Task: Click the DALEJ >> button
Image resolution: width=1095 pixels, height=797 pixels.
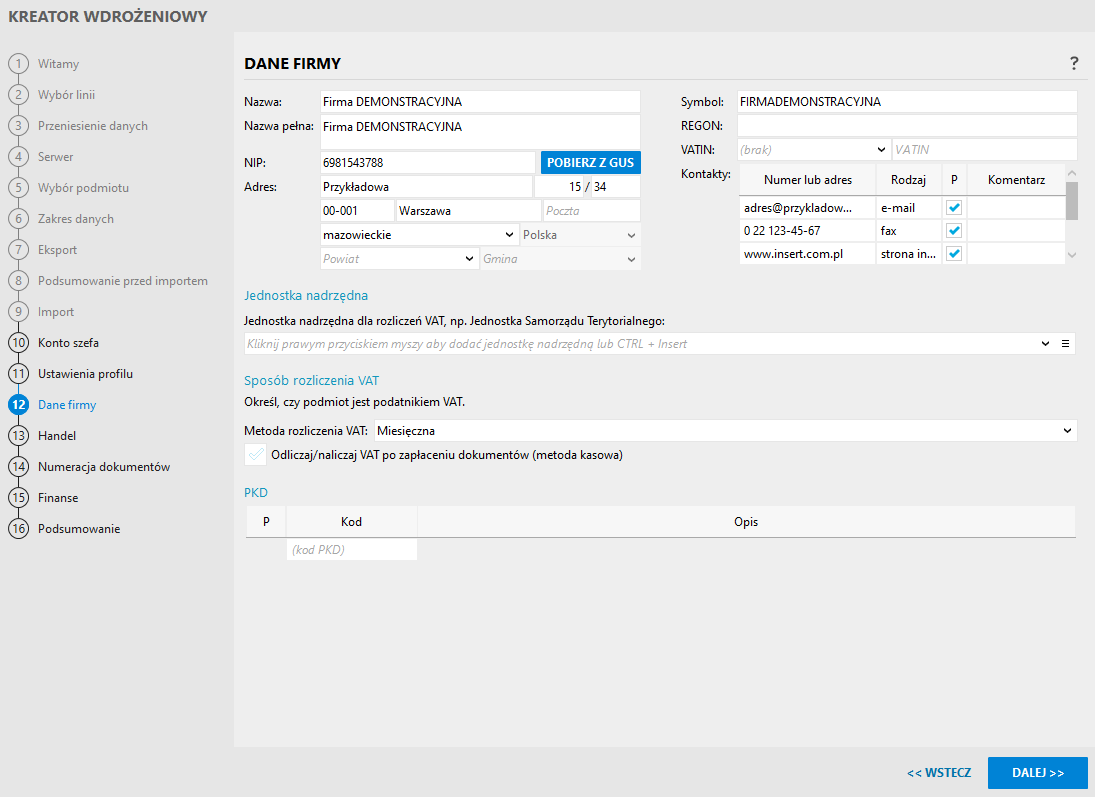Action: [1037, 773]
